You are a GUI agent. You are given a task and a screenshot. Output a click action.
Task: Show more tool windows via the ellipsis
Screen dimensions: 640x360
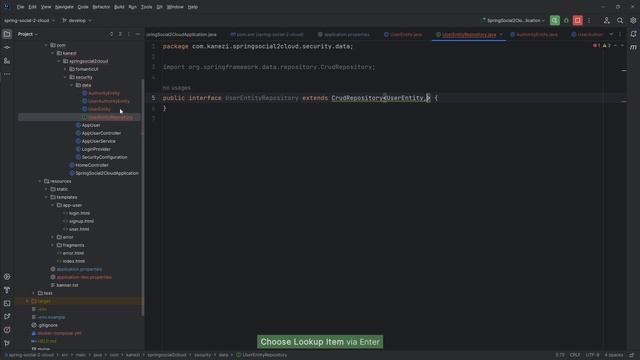point(7,74)
